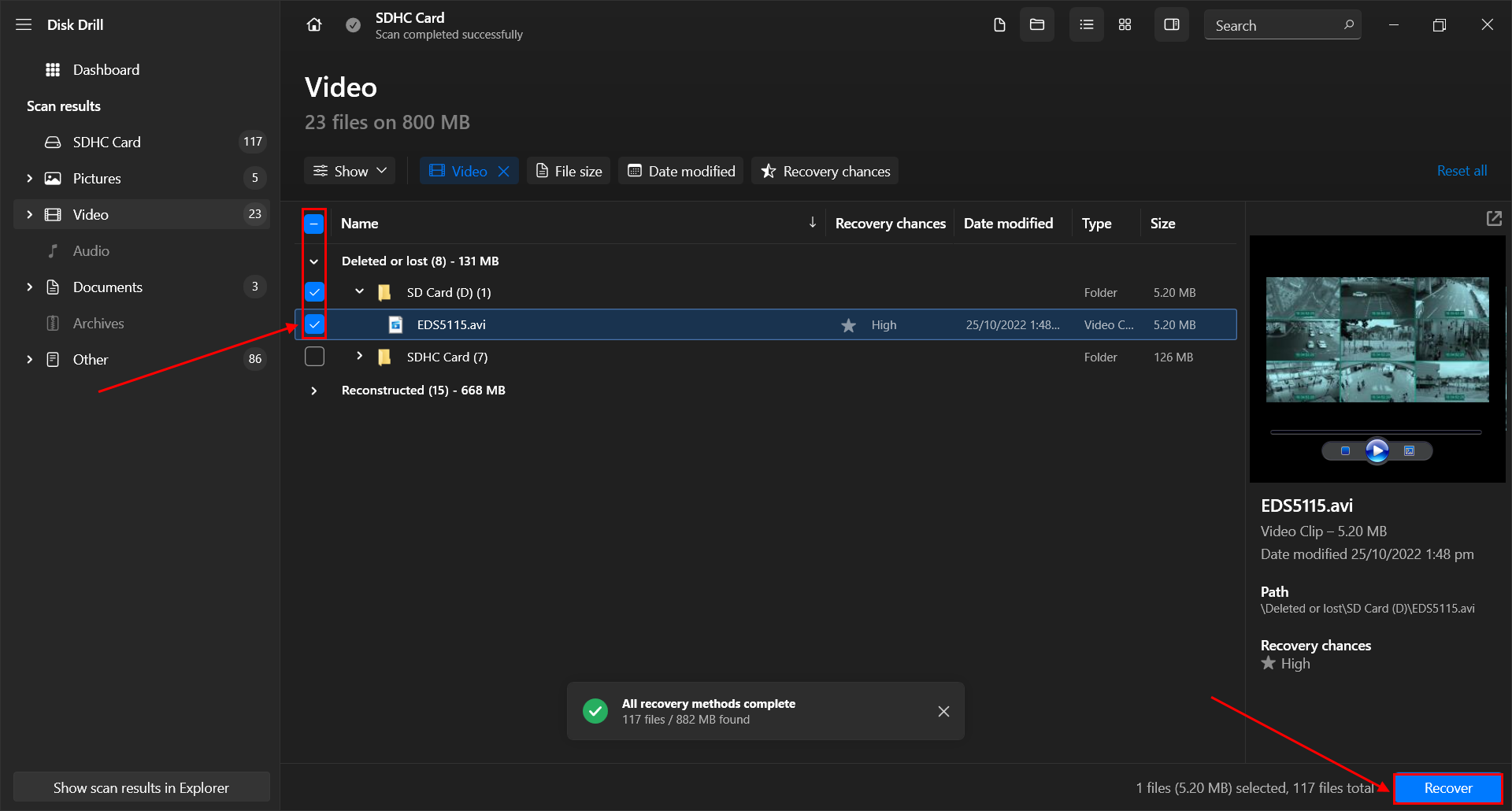Play the EDS5115.avi video preview
The width and height of the screenshot is (1512, 811).
[x=1377, y=451]
